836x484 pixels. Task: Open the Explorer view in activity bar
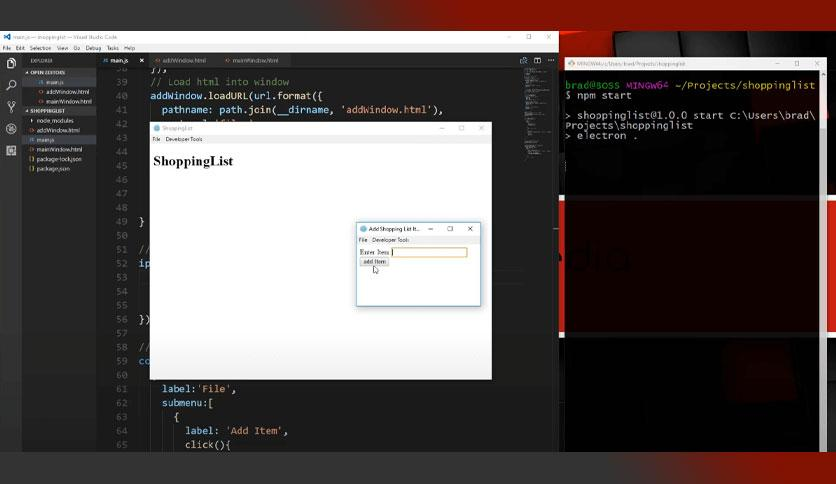[11, 64]
